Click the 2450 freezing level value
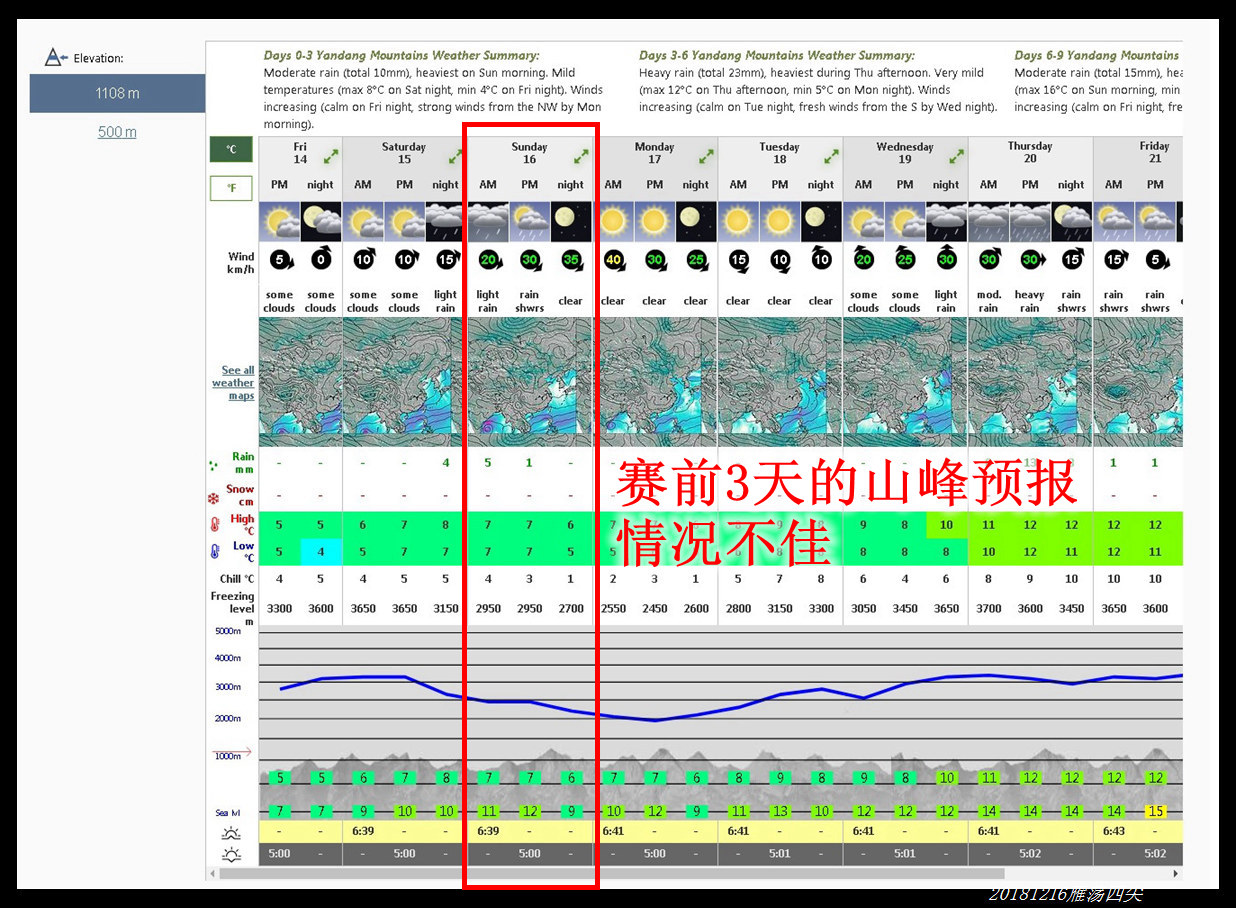This screenshot has height=908, width=1236. [655, 608]
